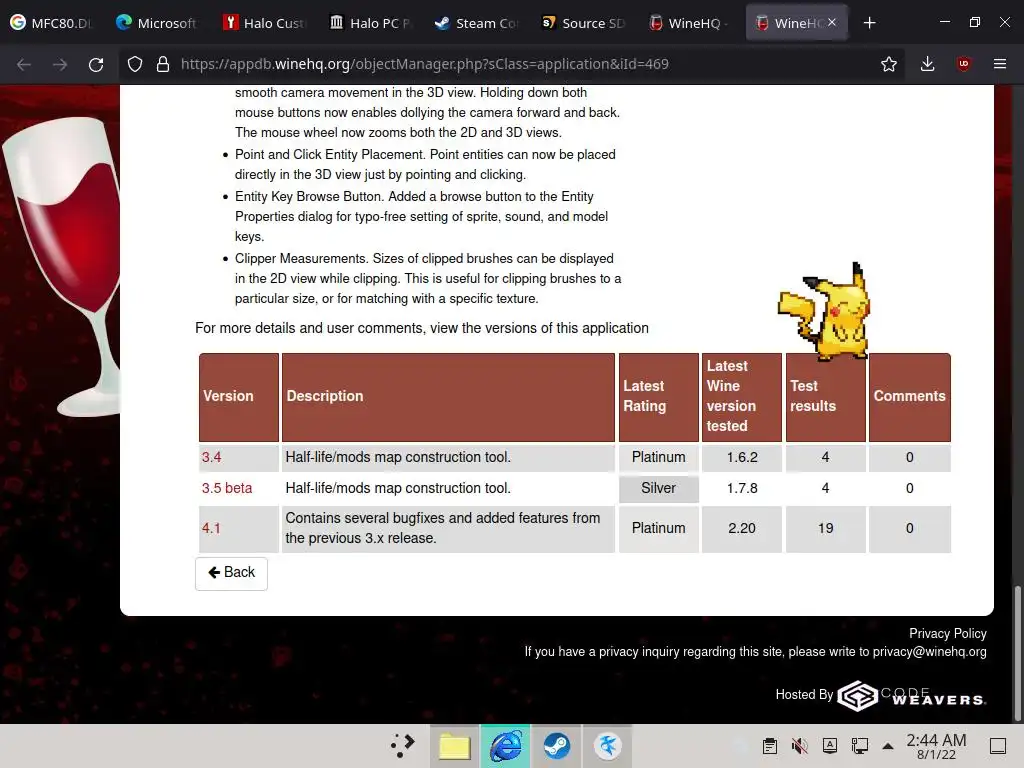1024x768 pixels.
Task: Close the active WineHQ tab
Action: (x=832, y=22)
